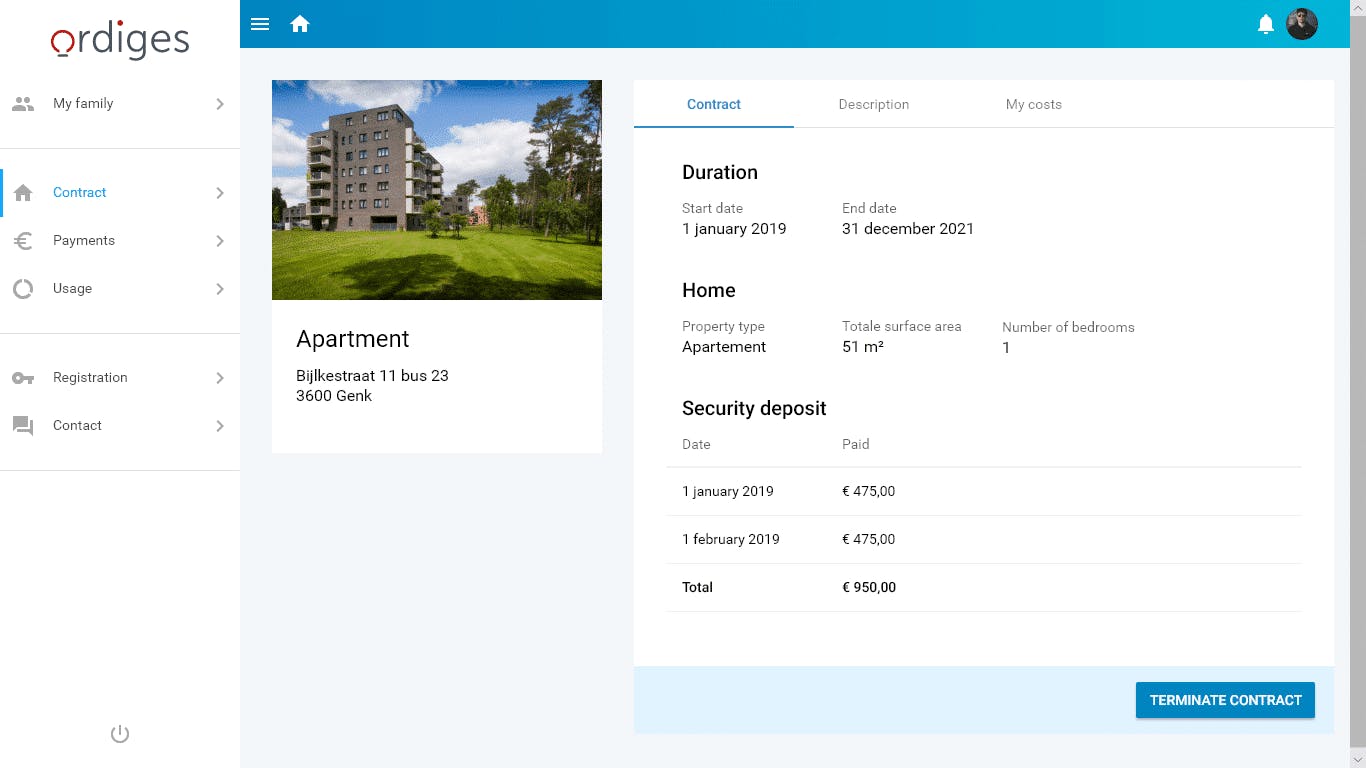1366x768 pixels.
Task: Switch to the Description tab
Action: (x=873, y=104)
